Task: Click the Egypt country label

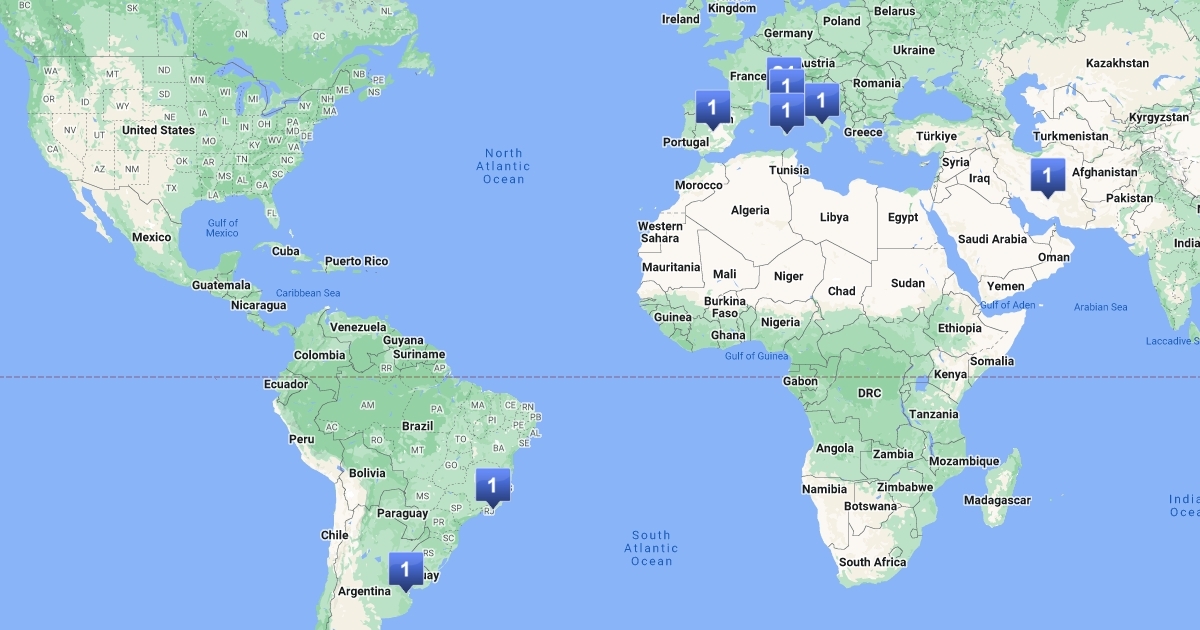Action: point(903,217)
